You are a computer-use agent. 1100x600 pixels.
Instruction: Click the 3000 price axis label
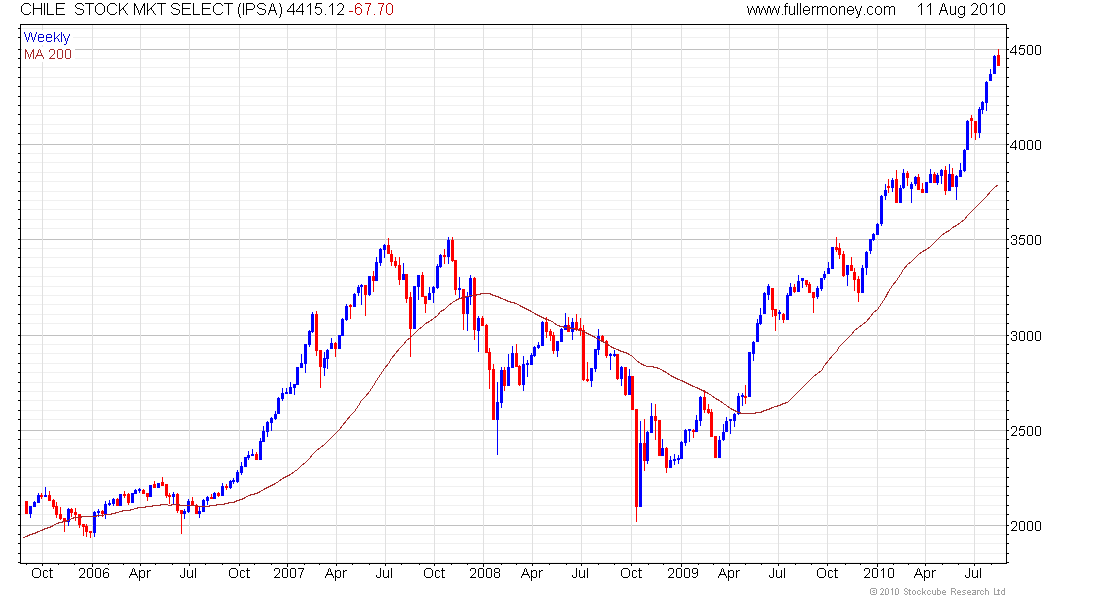pyautogui.click(x=1026, y=336)
